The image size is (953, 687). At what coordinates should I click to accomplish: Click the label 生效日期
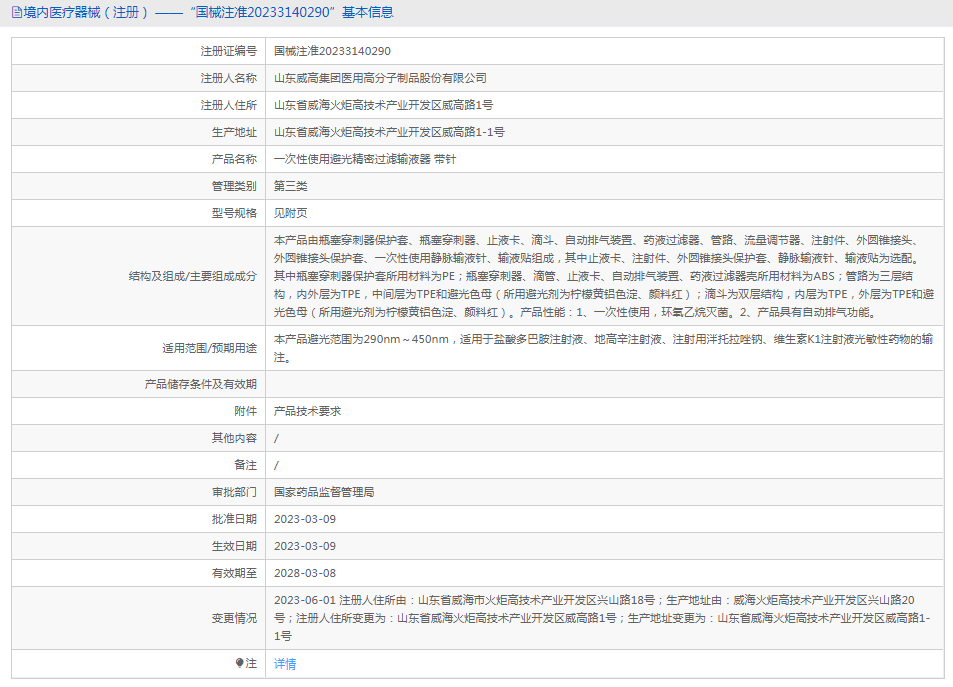pyautogui.click(x=235, y=546)
